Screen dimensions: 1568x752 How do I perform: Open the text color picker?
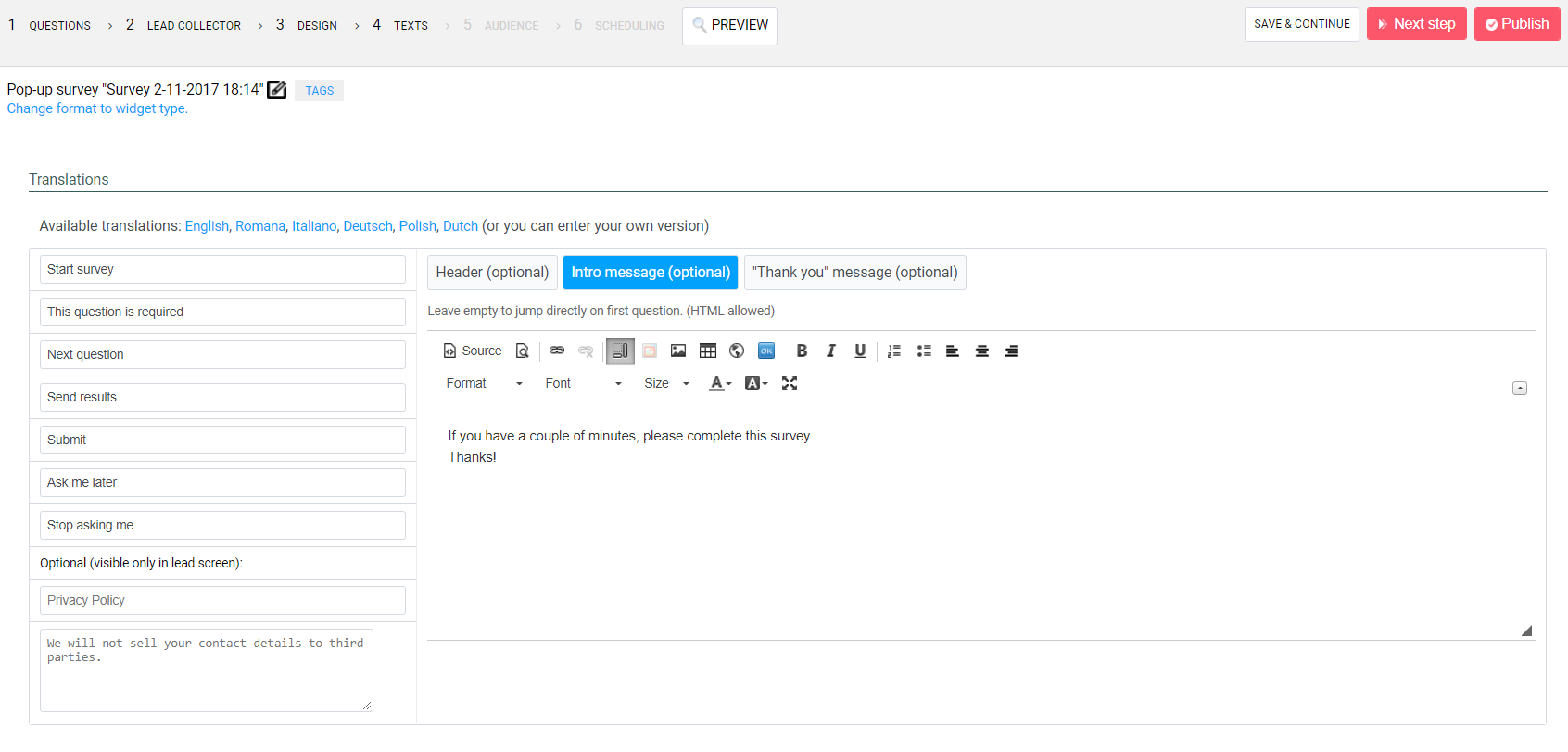(720, 383)
